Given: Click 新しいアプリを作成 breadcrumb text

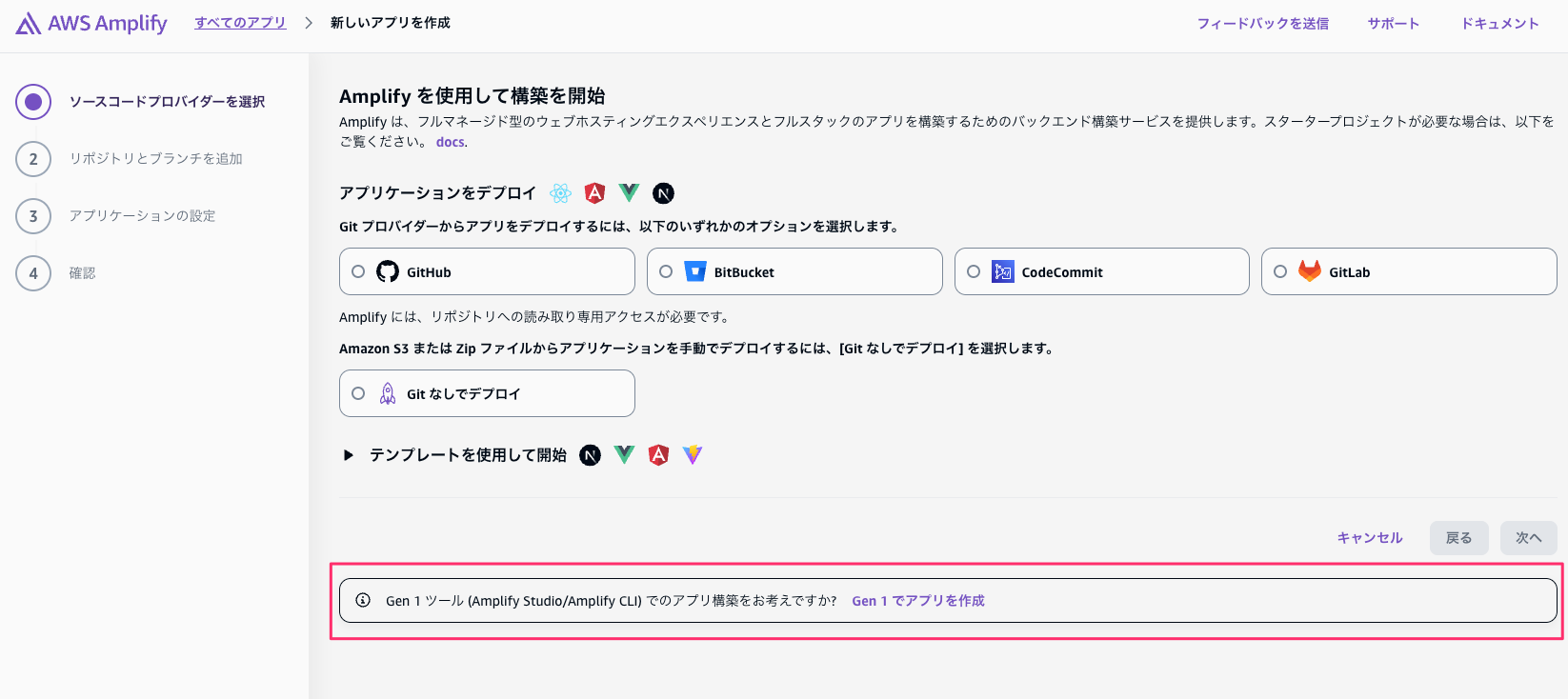Looking at the screenshot, I should (391, 23).
